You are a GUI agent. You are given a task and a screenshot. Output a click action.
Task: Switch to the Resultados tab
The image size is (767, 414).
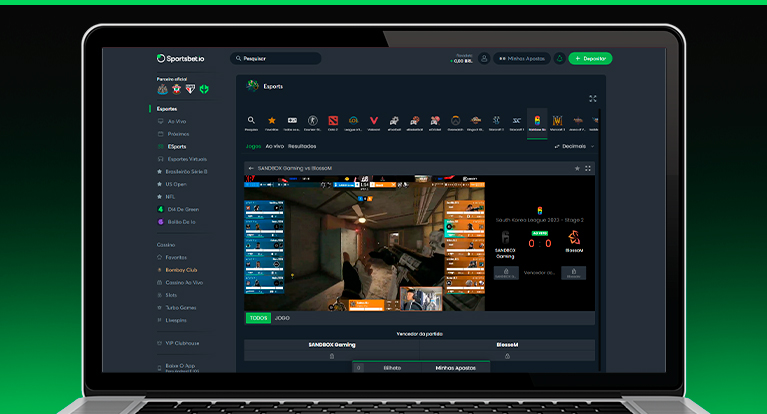[302, 146]
